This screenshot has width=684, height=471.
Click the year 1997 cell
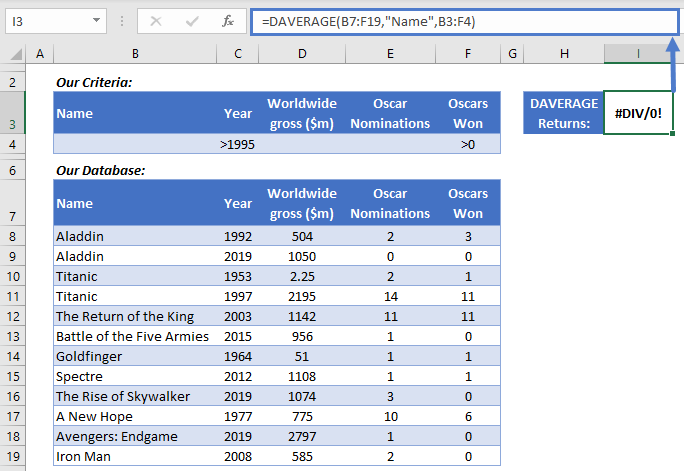pos(238,297)
